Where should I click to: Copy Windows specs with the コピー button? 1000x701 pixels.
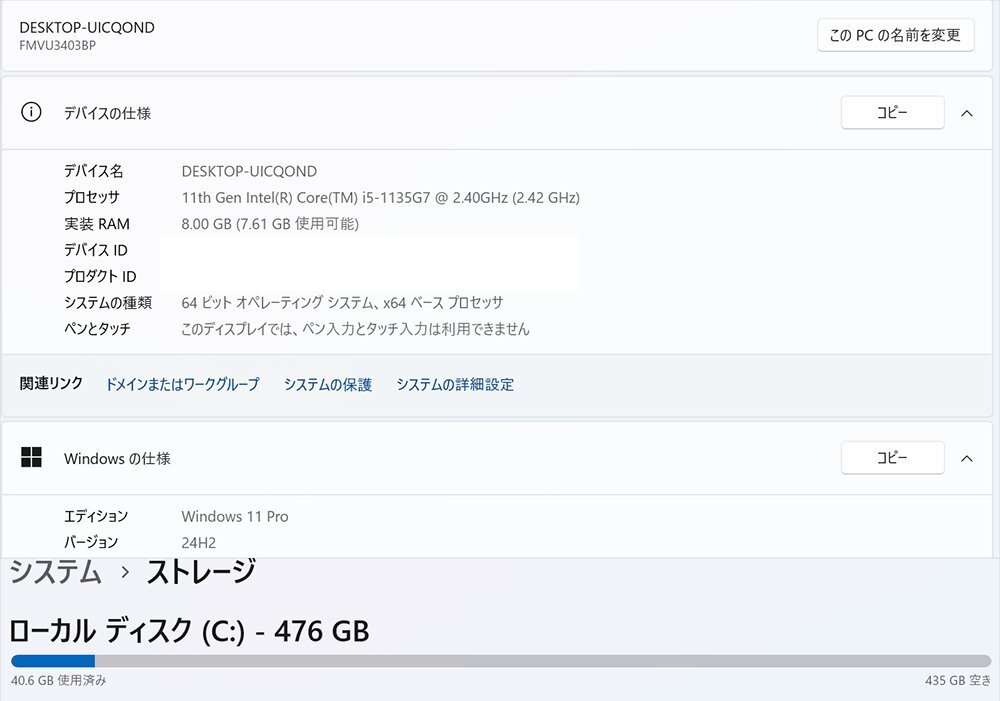click(x=892, y=458)
